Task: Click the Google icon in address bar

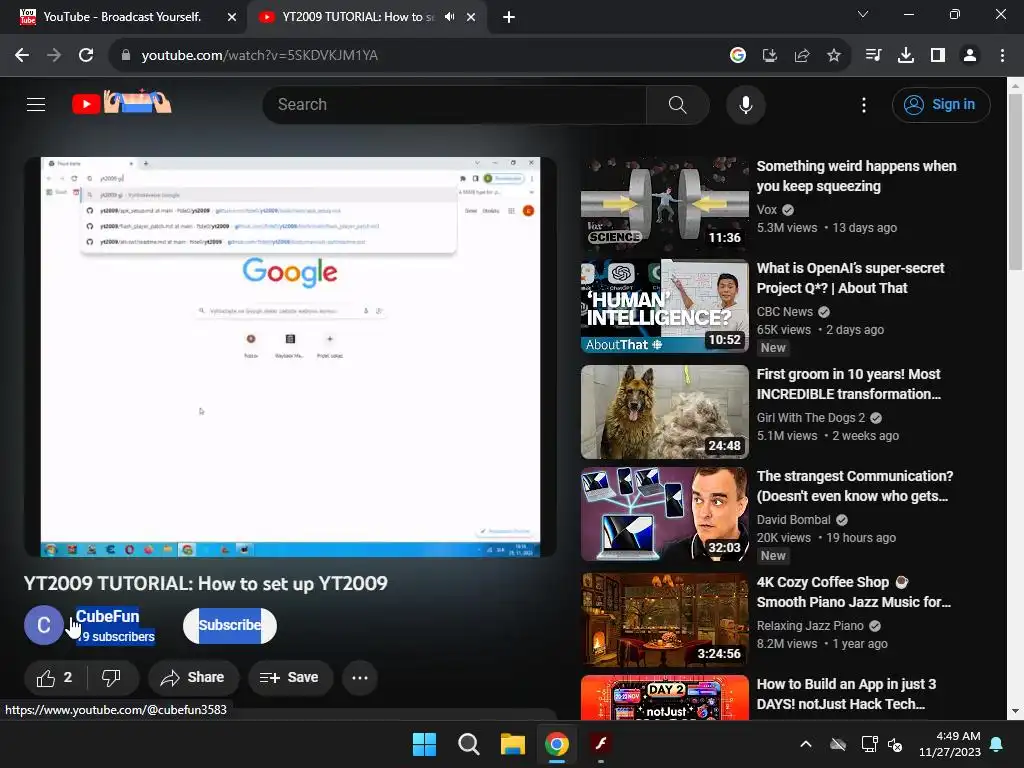Action: [738, 56]
